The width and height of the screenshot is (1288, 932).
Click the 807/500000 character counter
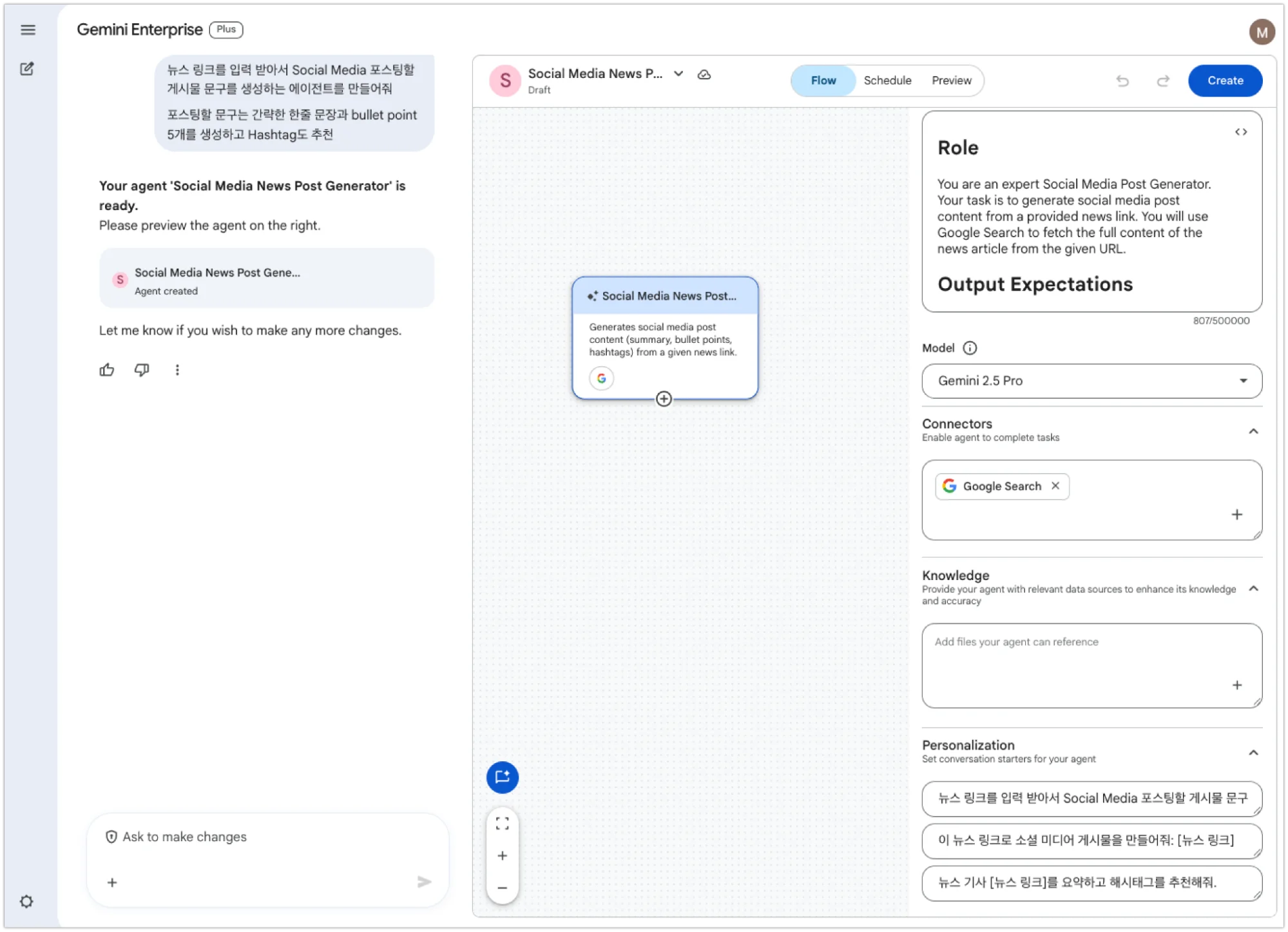[1221, 321]
